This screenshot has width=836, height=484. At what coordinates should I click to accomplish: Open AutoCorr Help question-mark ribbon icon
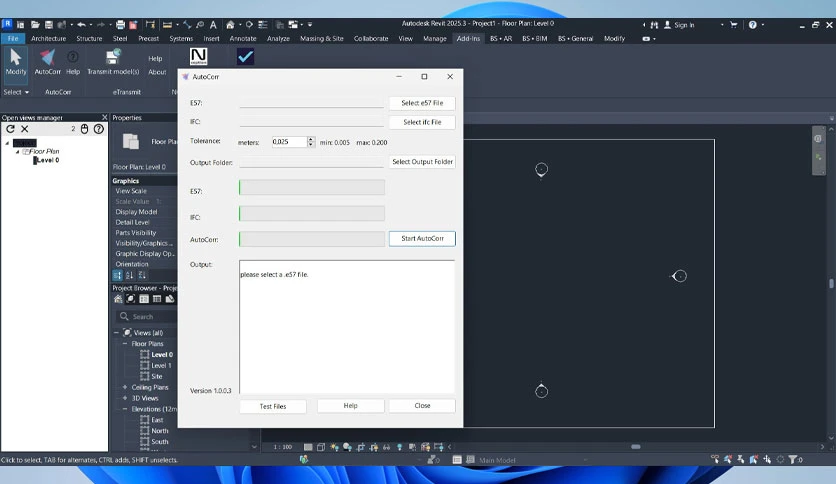(73, 62)
